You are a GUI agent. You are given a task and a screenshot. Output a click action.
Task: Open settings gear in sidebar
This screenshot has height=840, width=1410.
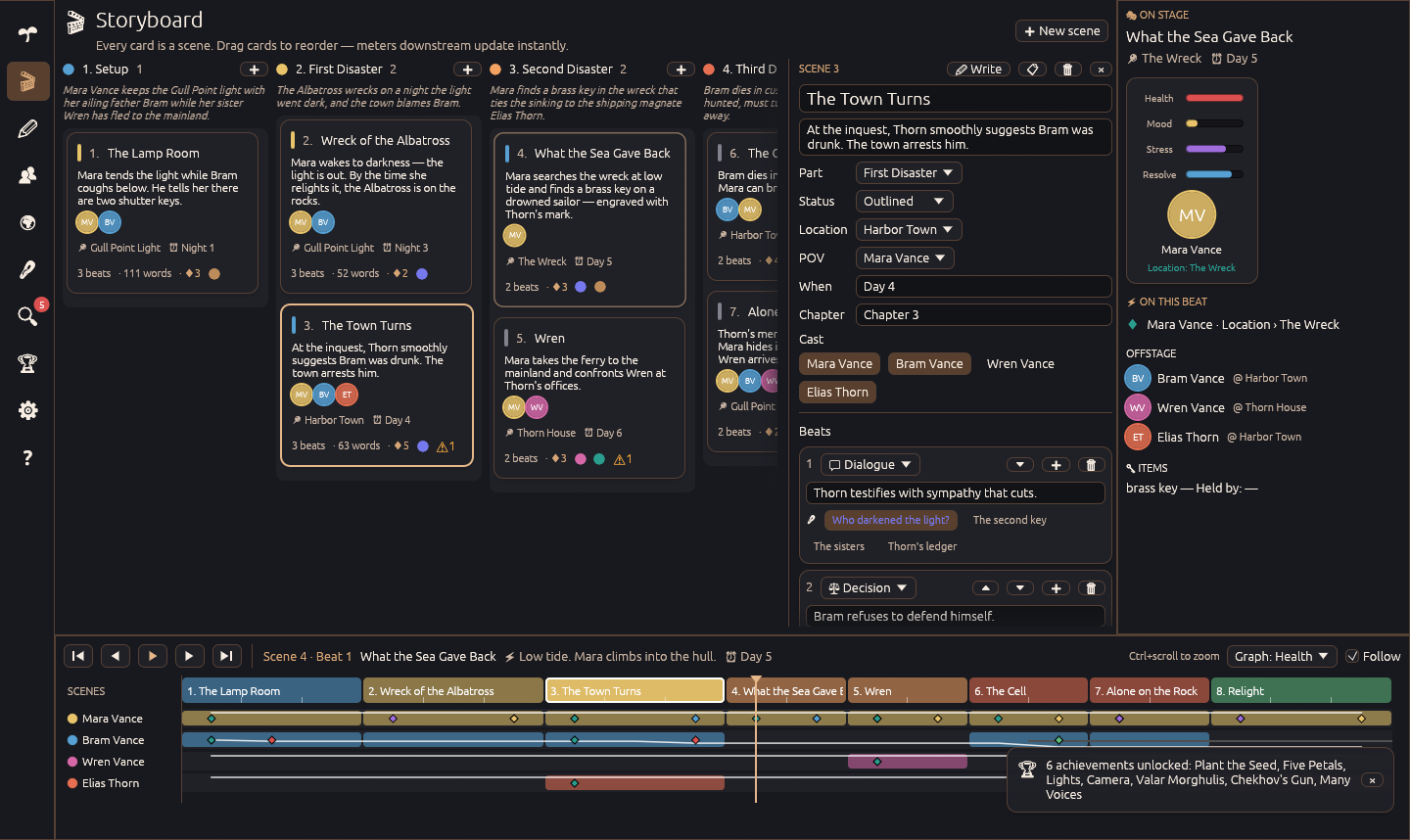coord(27,410)
